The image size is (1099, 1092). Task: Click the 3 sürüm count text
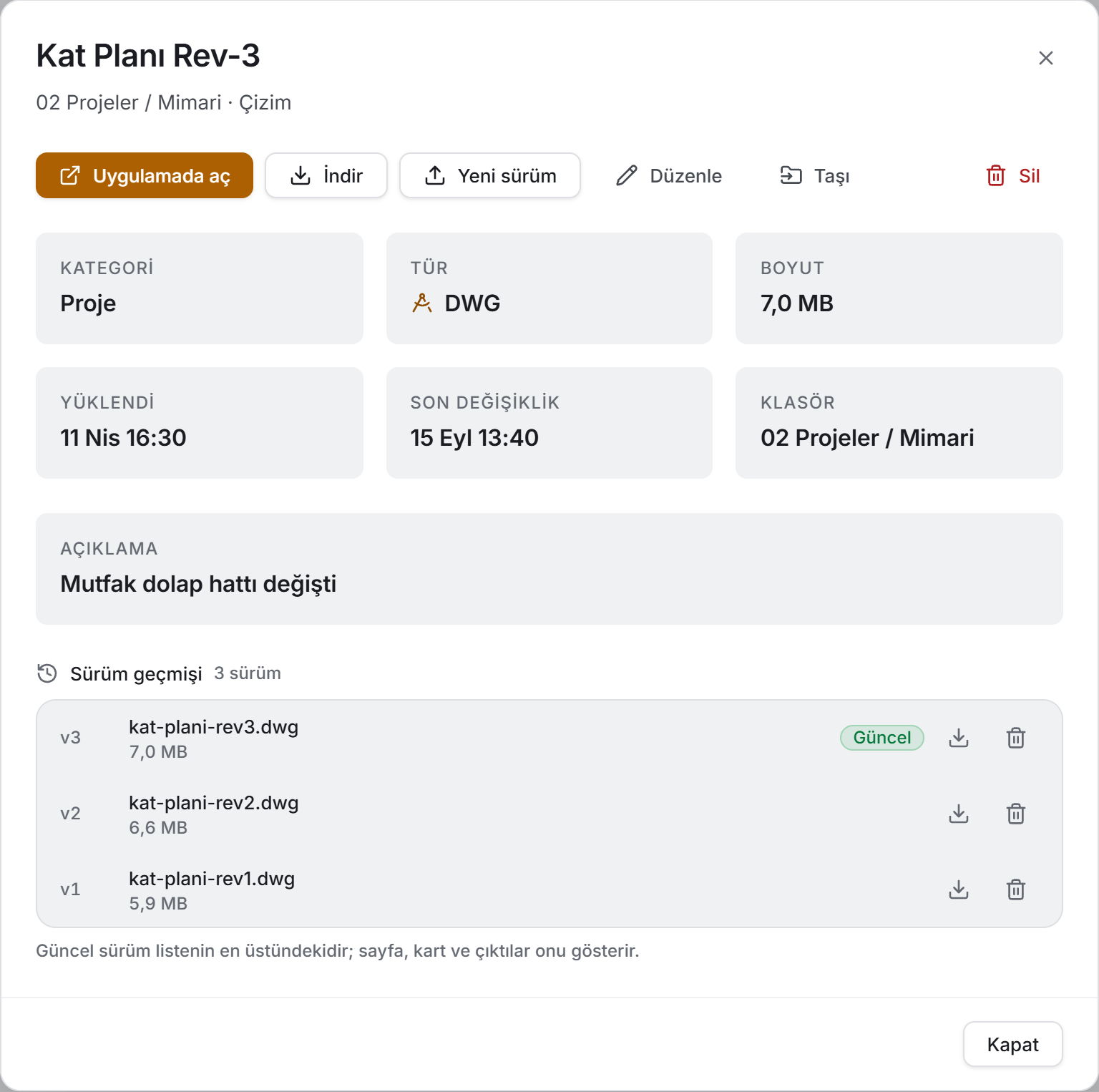248,673
